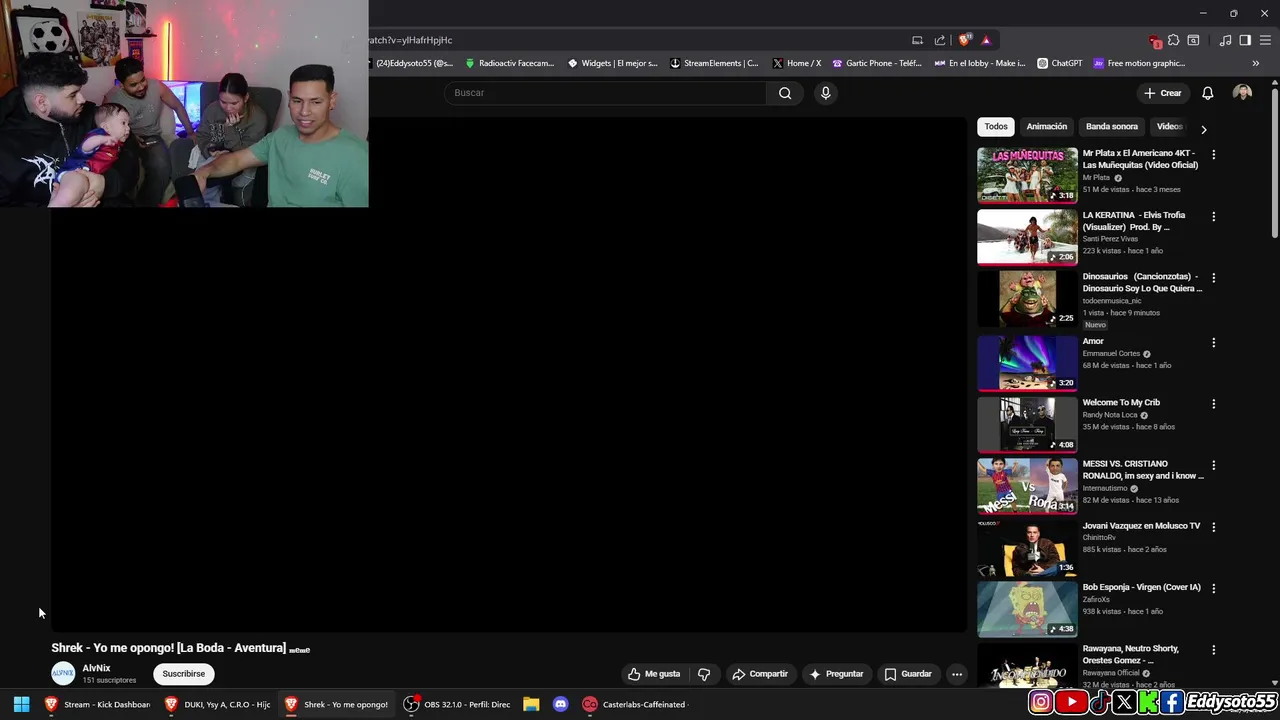Image resolution: width=1280 pixels, height=720 pixels.
Task: Open the browser hamburger main menu
Action: pos(1266,40)
